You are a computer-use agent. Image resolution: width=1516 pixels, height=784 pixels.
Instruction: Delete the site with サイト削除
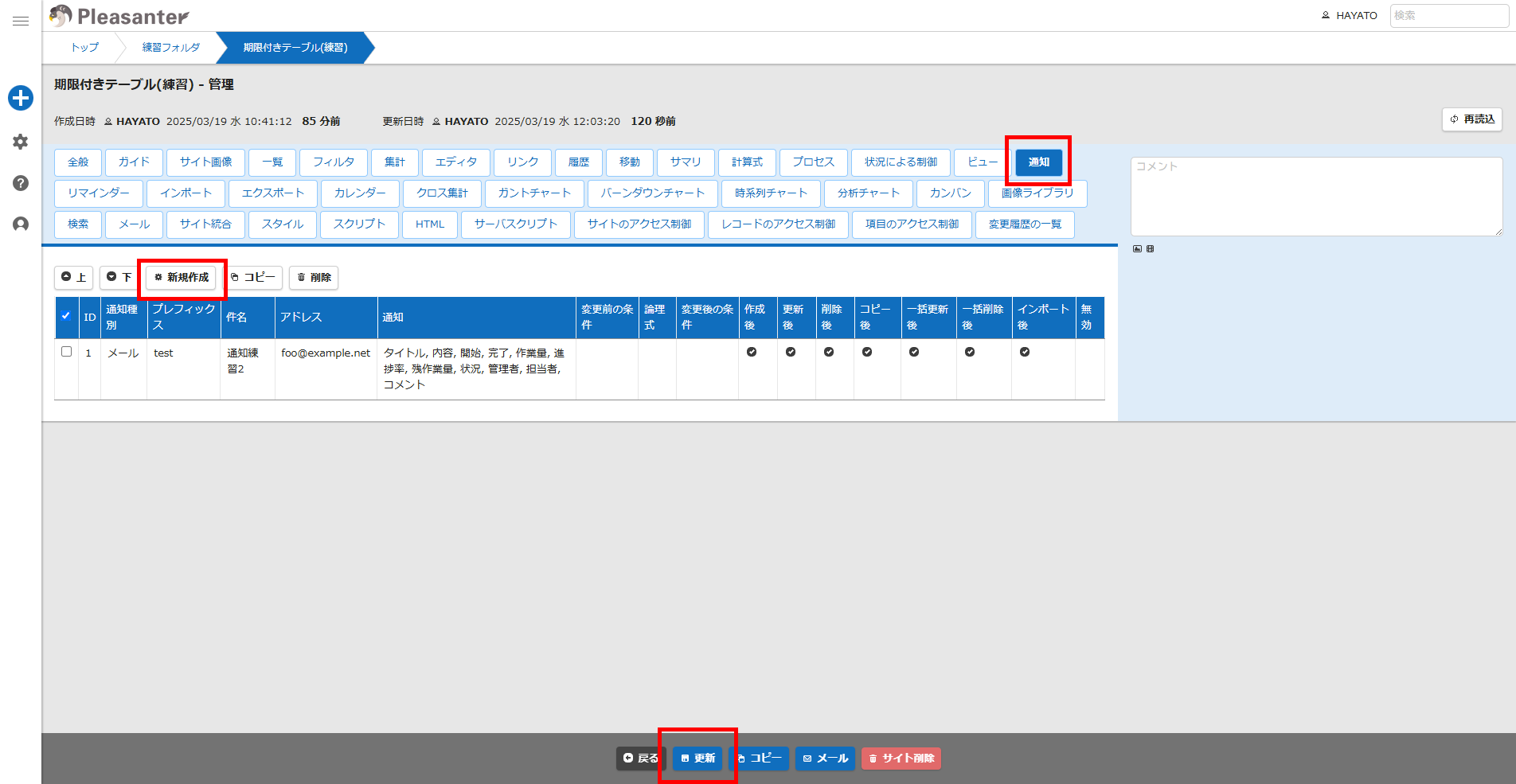pos(901,759)
